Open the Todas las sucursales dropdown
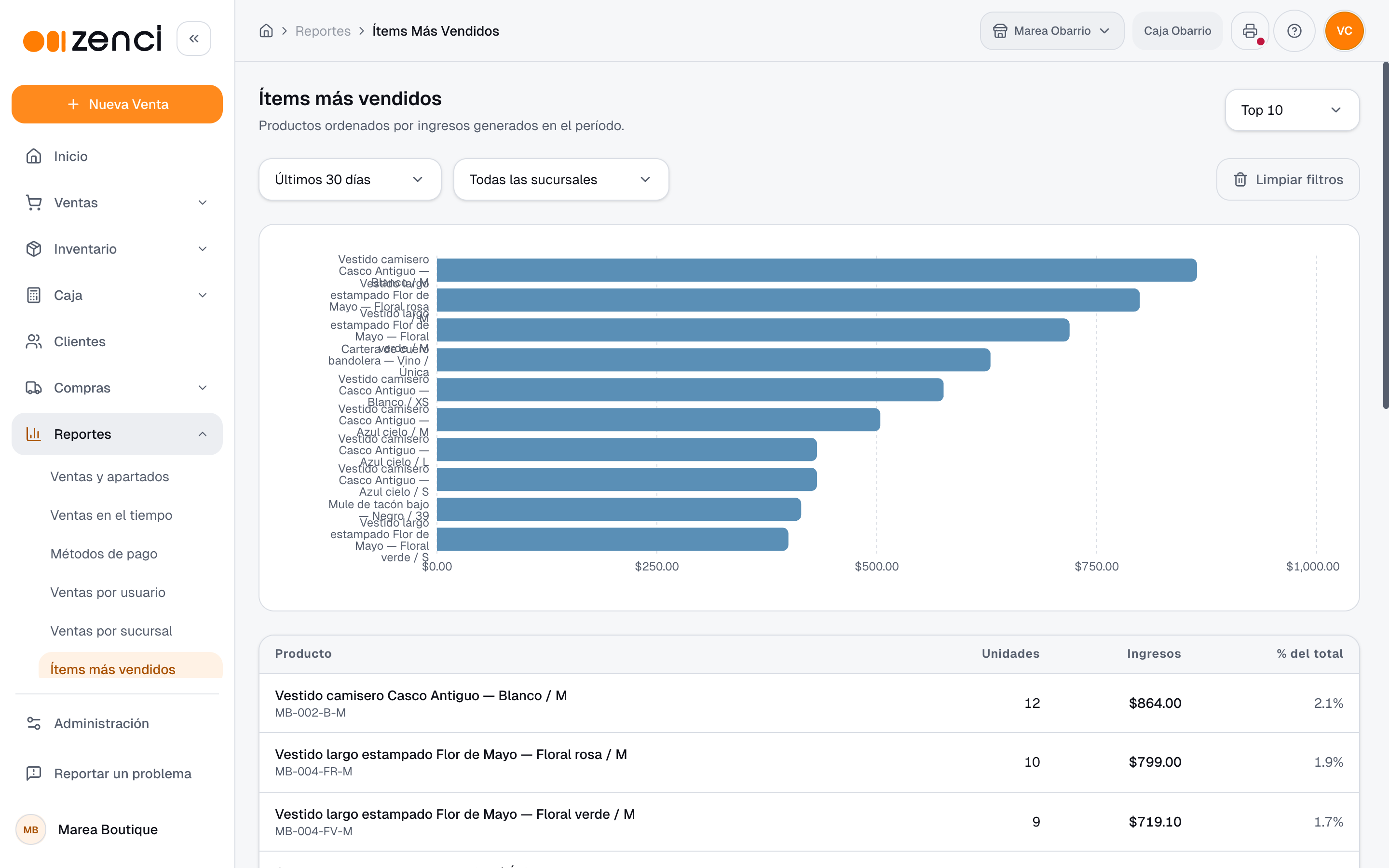This screenshot has height=868, width=1389. [561, 180]
